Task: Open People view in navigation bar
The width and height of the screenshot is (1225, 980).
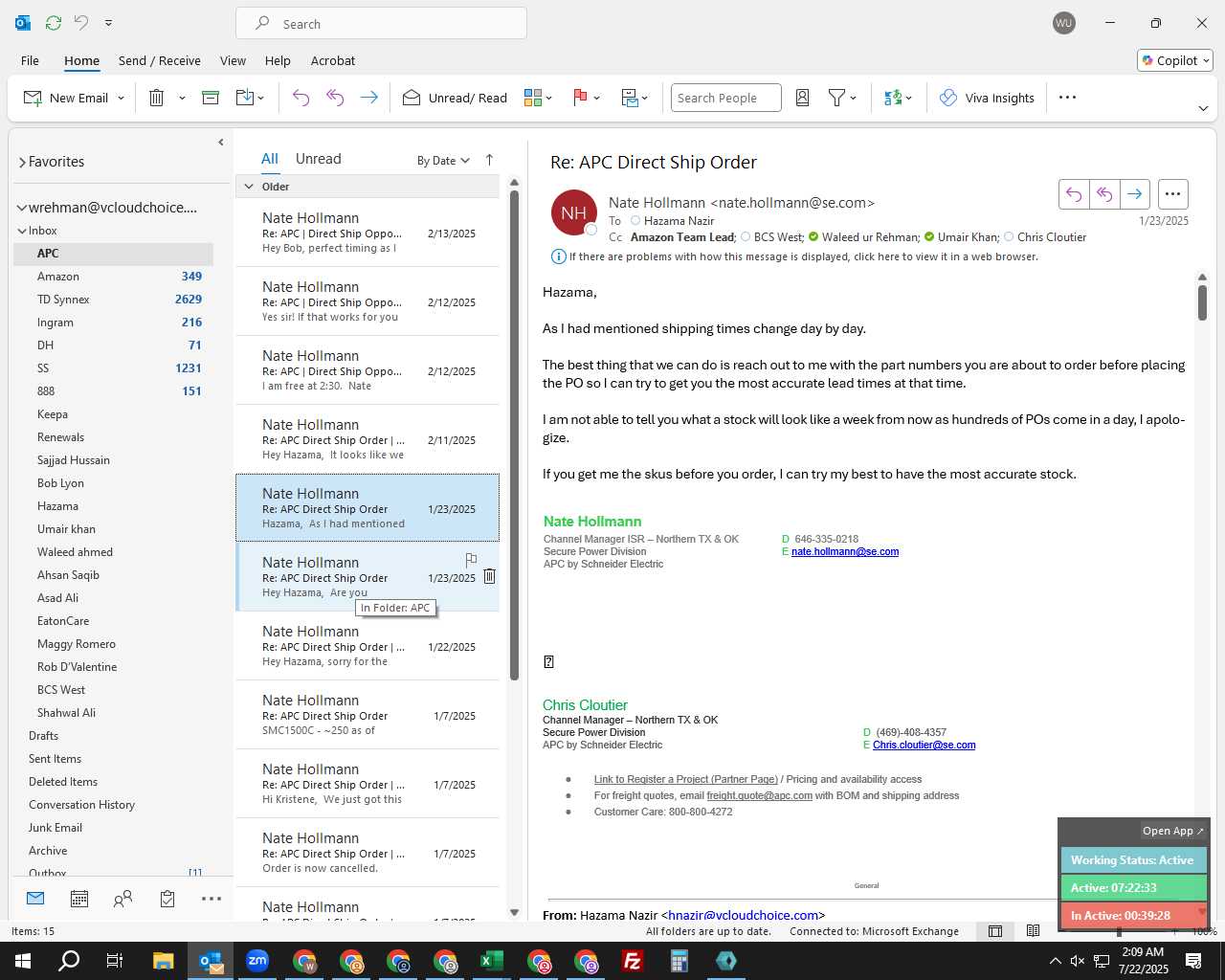Action: [122, 899]
